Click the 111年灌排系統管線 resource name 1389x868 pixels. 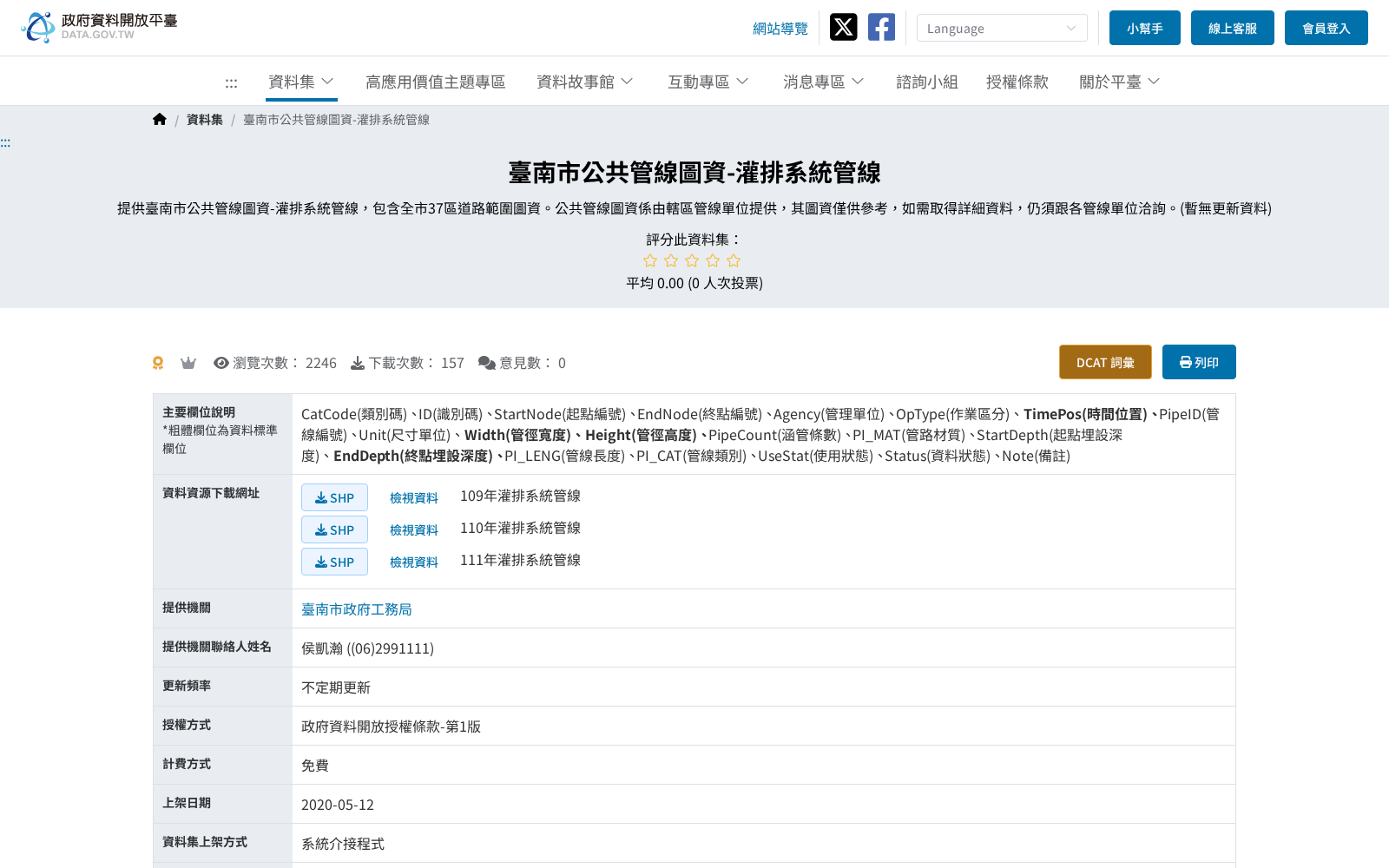[x=520, y=560]
